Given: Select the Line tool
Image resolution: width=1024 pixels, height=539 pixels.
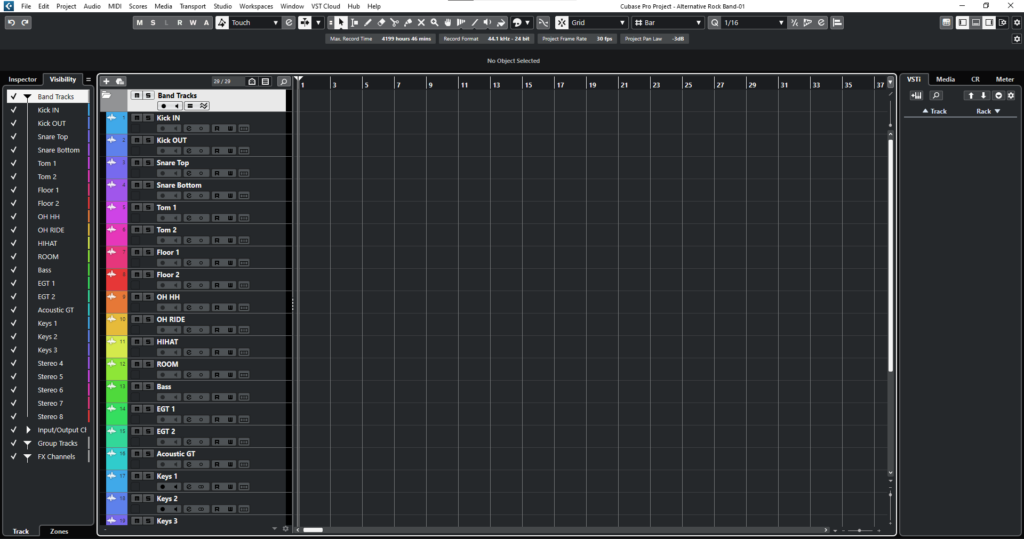Looking at the screenshot, I should click(x=475, y=23).
